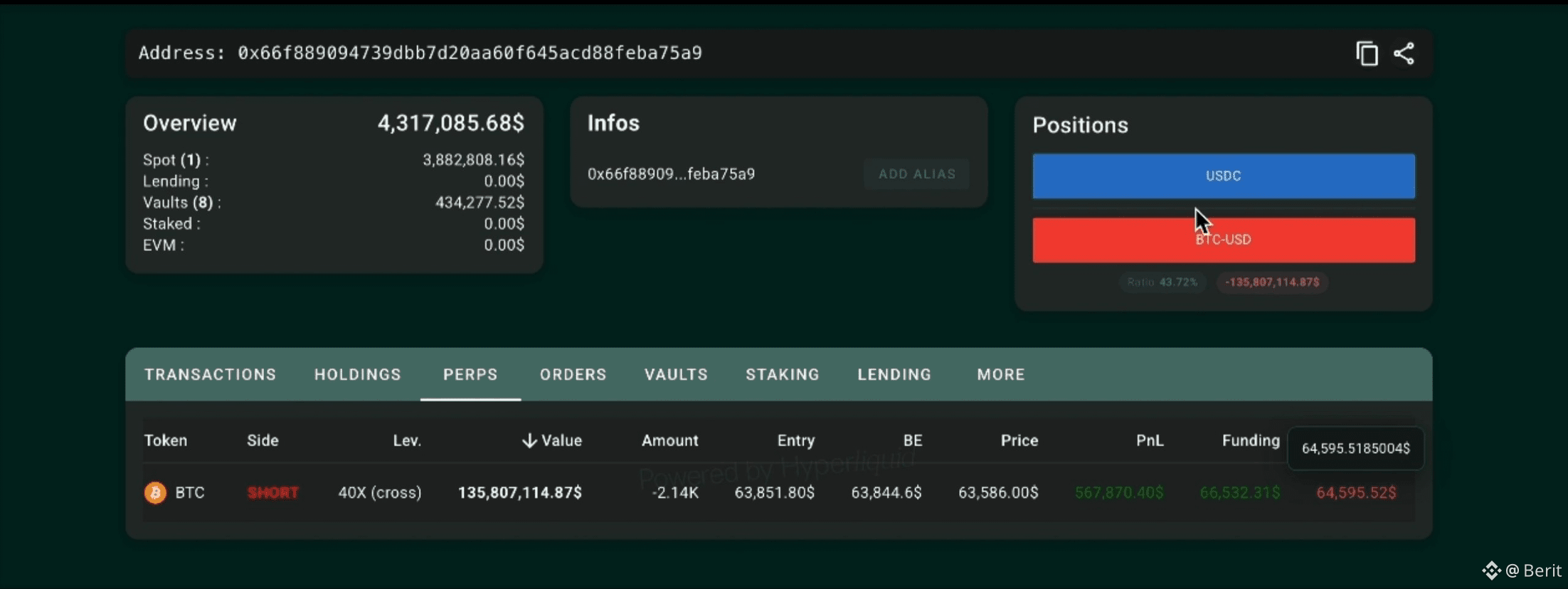1568x589 pixels.
Task: Click the Staked row label in Overview
Action: point(171,223)
